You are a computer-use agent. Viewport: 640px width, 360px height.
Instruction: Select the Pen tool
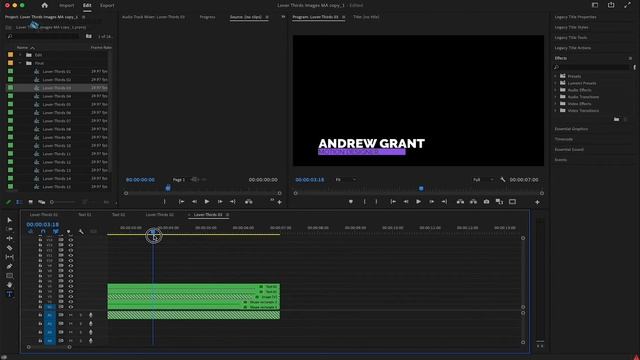pyautogui.click(x=10, y=266)
